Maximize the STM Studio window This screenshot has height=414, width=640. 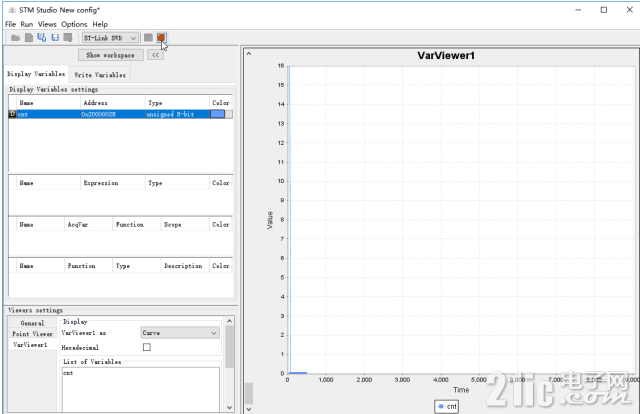(x=604, y=10)
